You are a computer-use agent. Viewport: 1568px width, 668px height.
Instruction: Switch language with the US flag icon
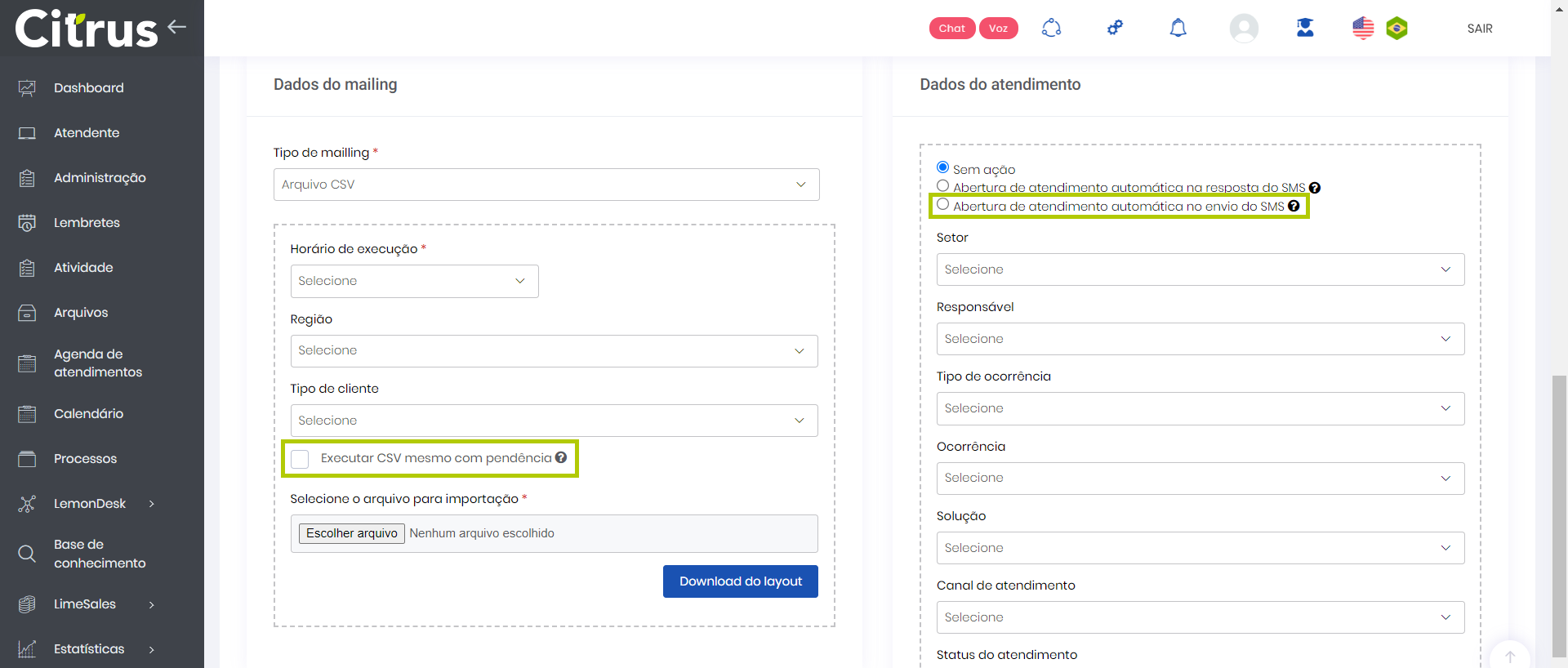1363,29
